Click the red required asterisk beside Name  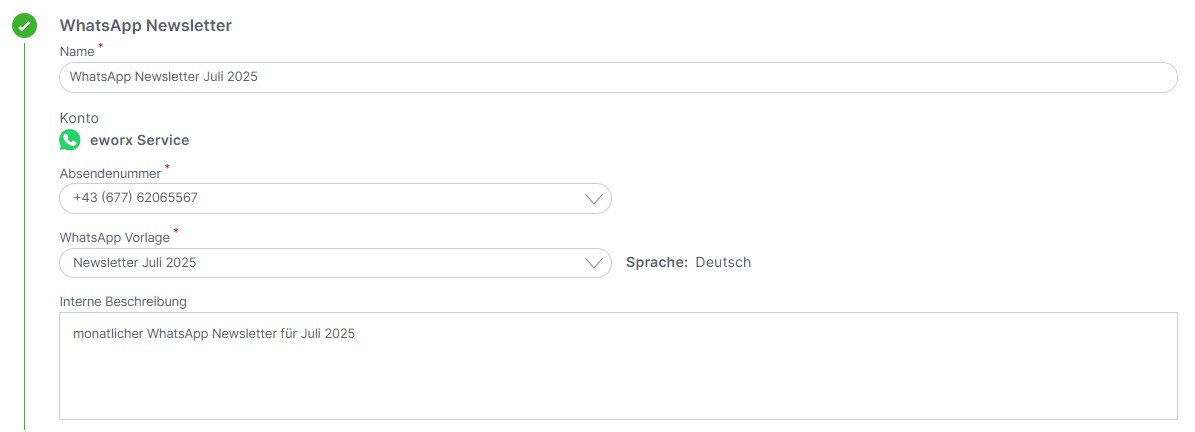point(101,46)
